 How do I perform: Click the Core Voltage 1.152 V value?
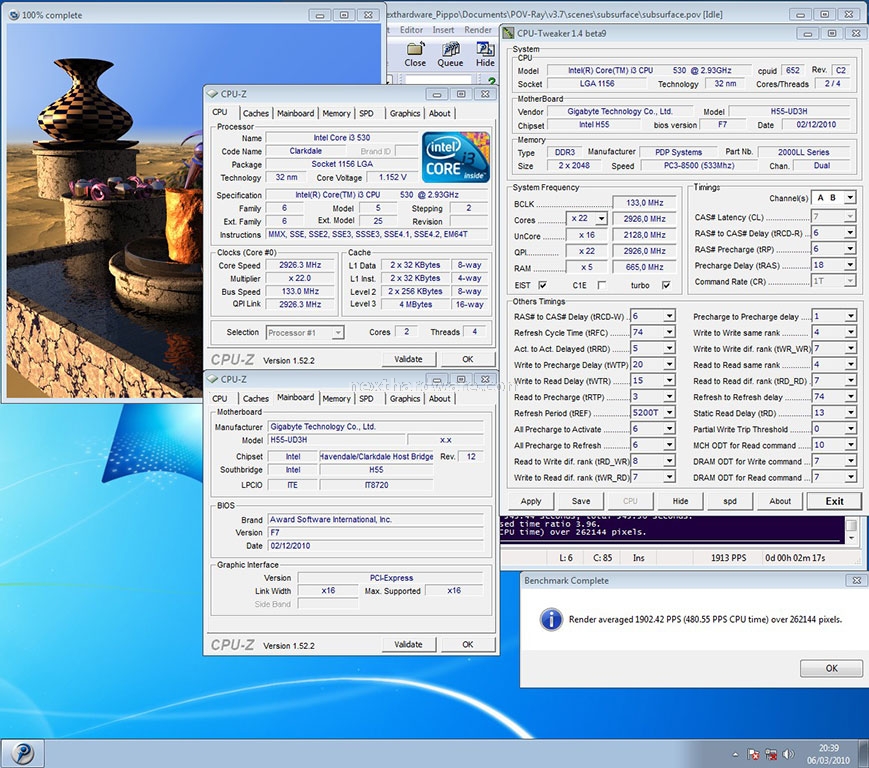pyautogui.click(x=392, y=177)
